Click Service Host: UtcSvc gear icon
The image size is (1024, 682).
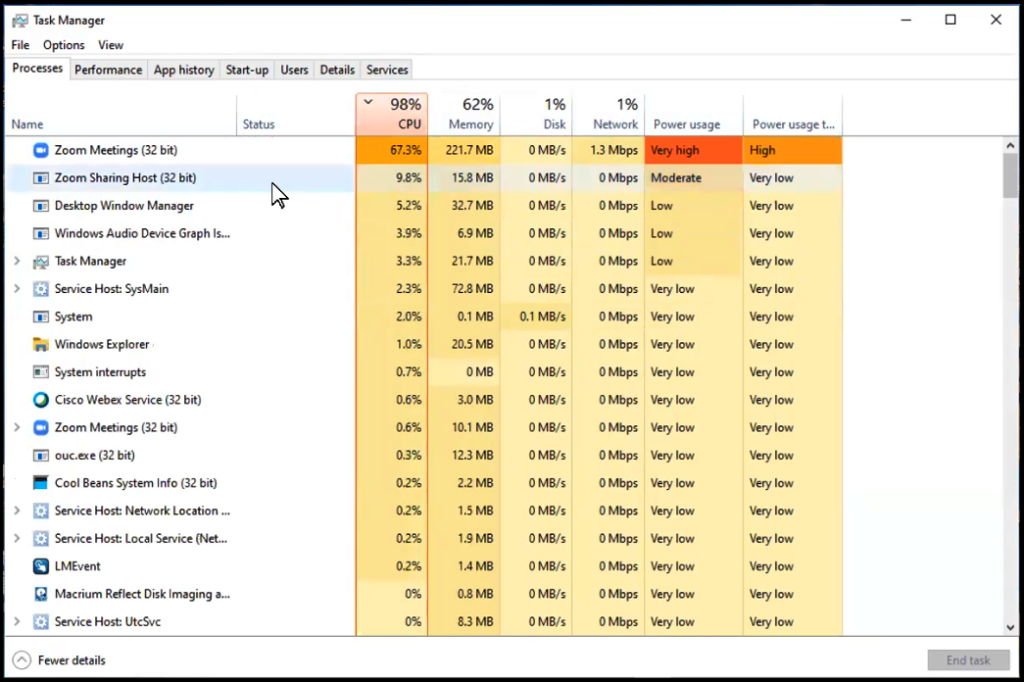[x=40, y=622]
